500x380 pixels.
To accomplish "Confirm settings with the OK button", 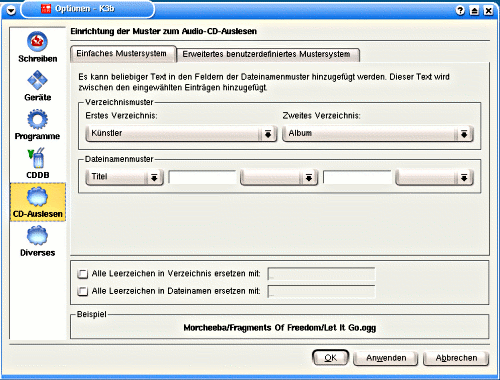I will tap(330, 358).
